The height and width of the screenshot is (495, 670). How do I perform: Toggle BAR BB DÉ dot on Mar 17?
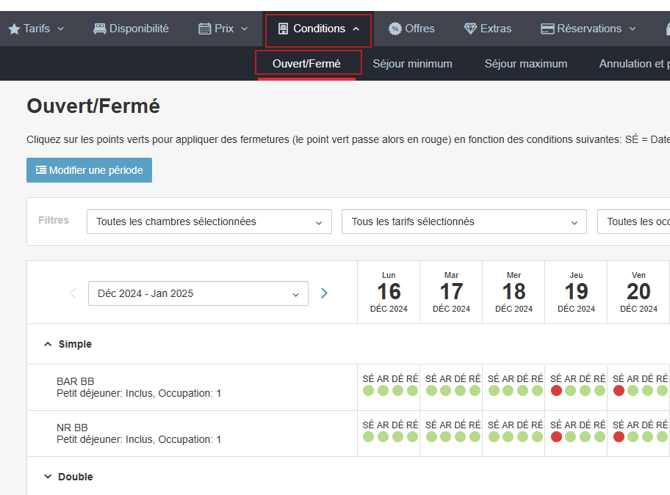460,390
